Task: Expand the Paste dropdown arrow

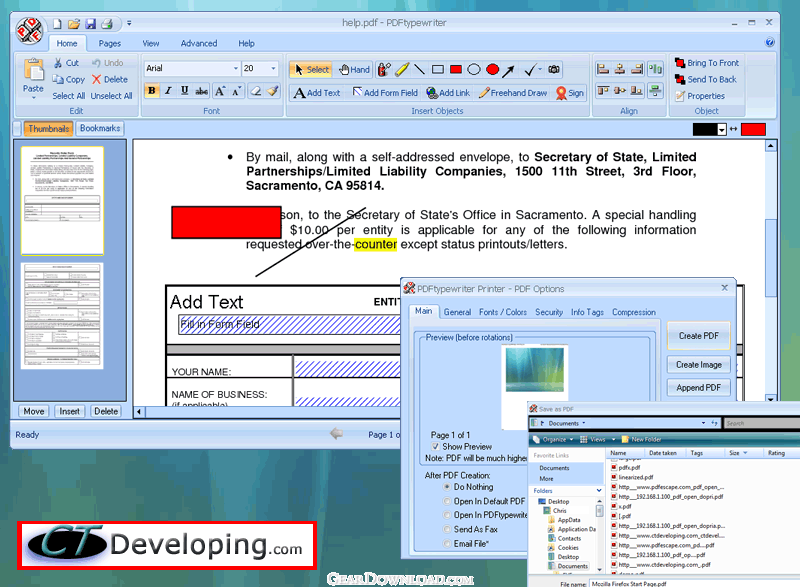Action: [33, 98]
